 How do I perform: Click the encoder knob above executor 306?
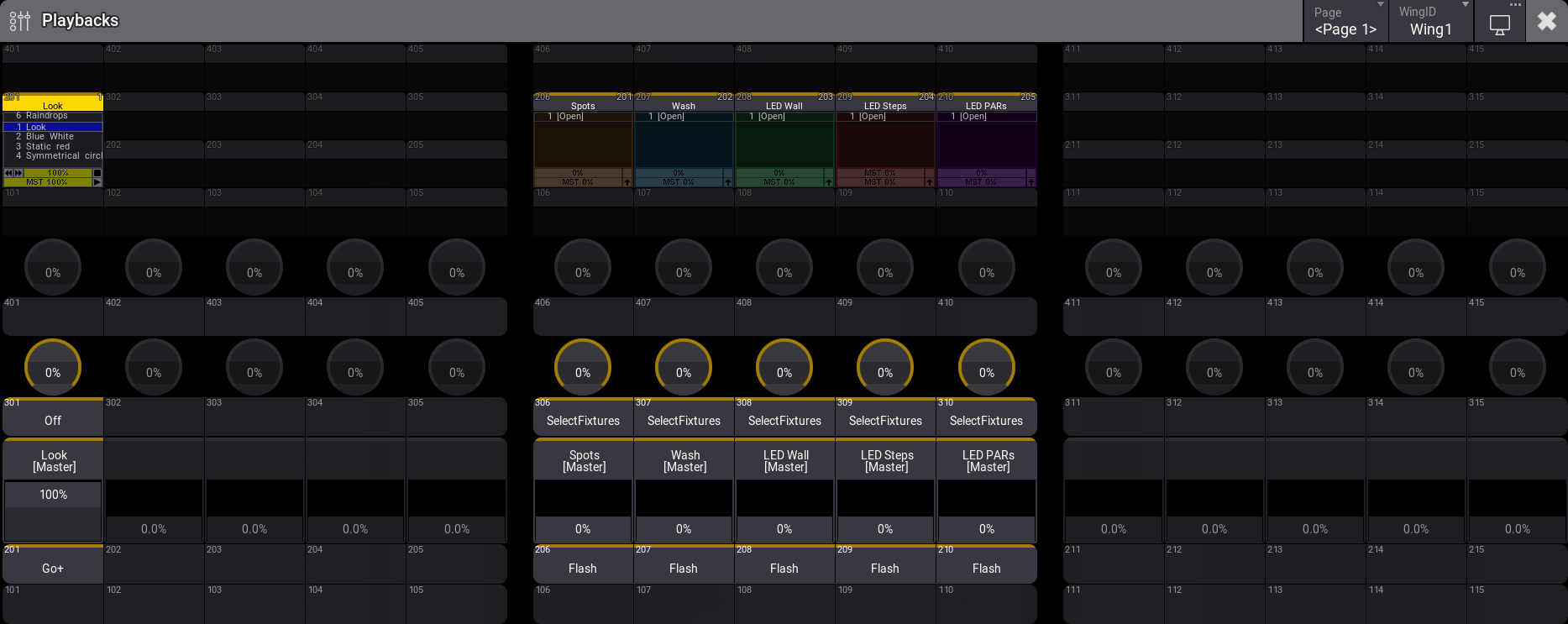(582, 367)
